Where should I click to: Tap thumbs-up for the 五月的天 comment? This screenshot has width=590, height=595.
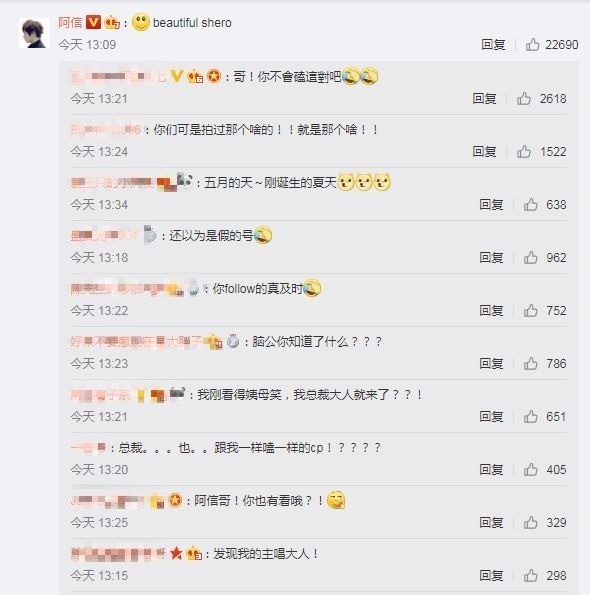(x=530, y=205)
